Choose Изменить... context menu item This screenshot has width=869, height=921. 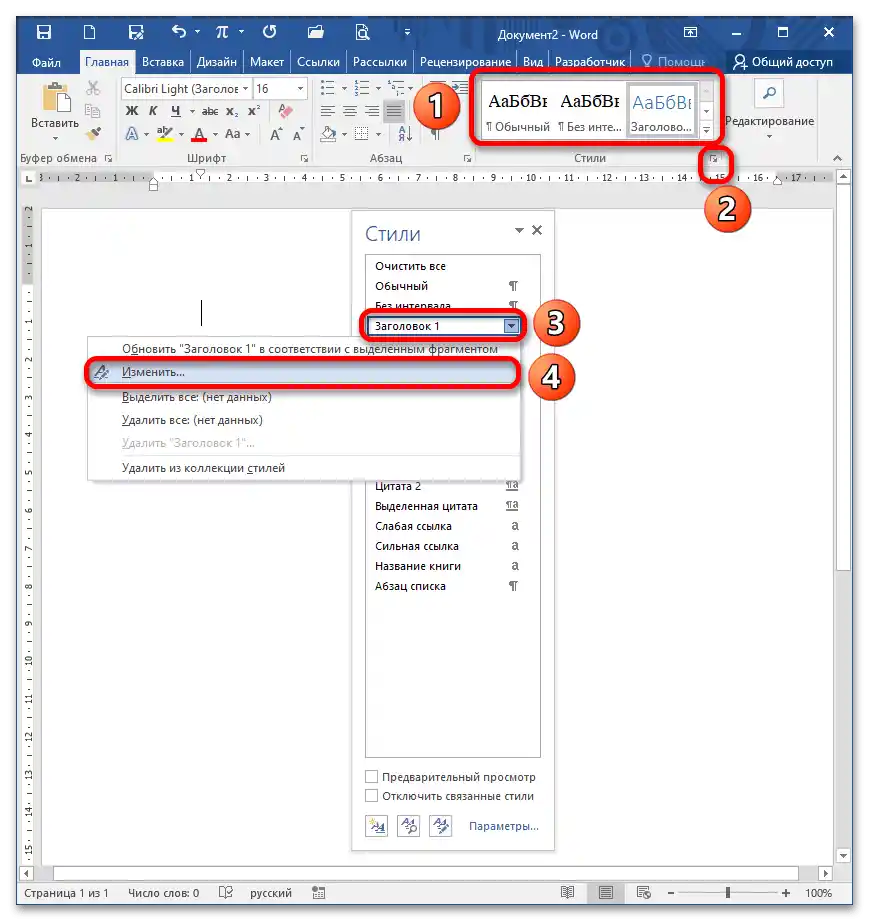coord(303,372)
